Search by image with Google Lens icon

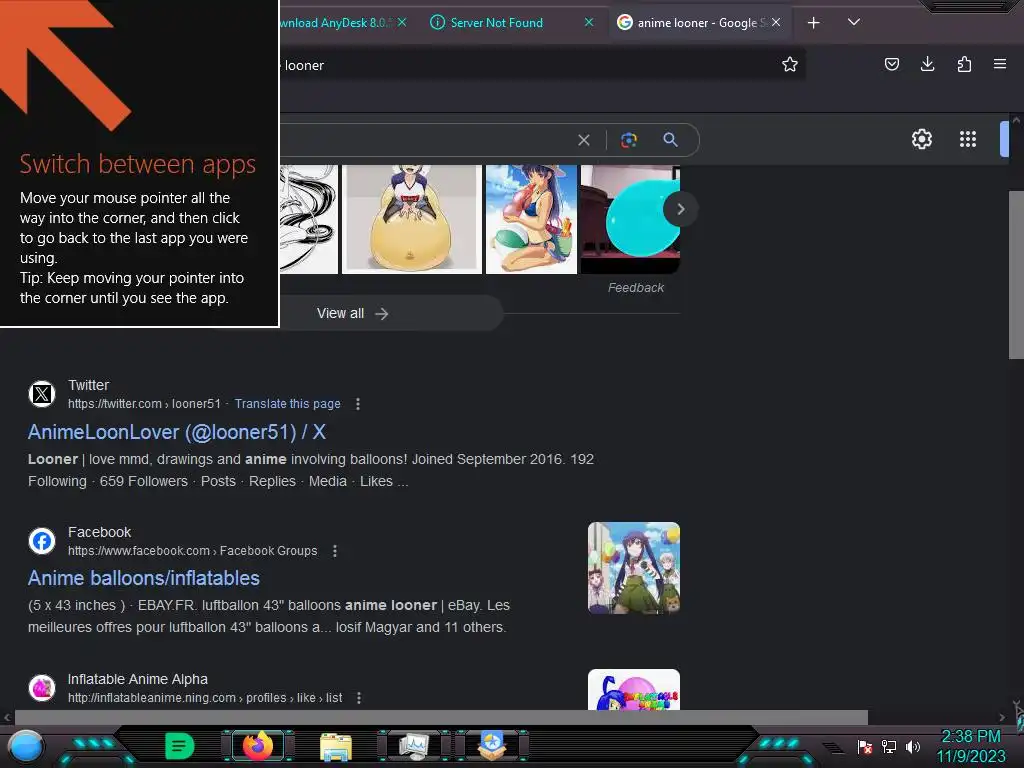(x=628, y=140)
